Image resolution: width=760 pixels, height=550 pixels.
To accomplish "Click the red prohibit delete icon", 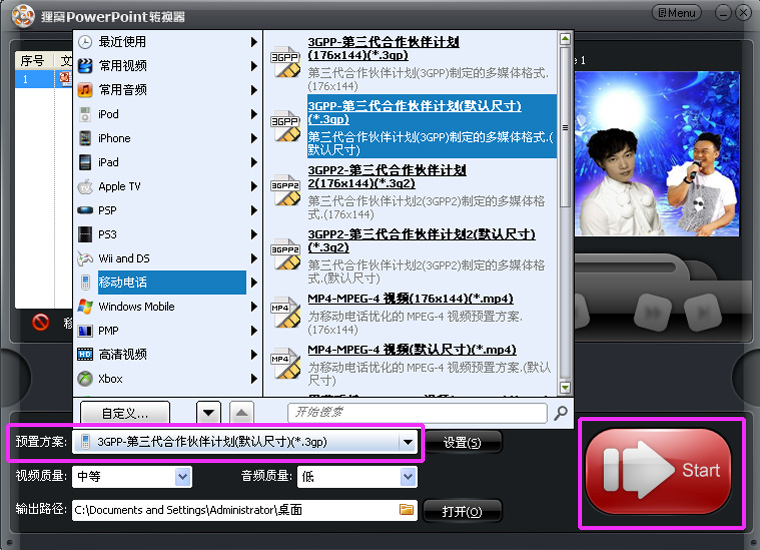I will point(41,322).
